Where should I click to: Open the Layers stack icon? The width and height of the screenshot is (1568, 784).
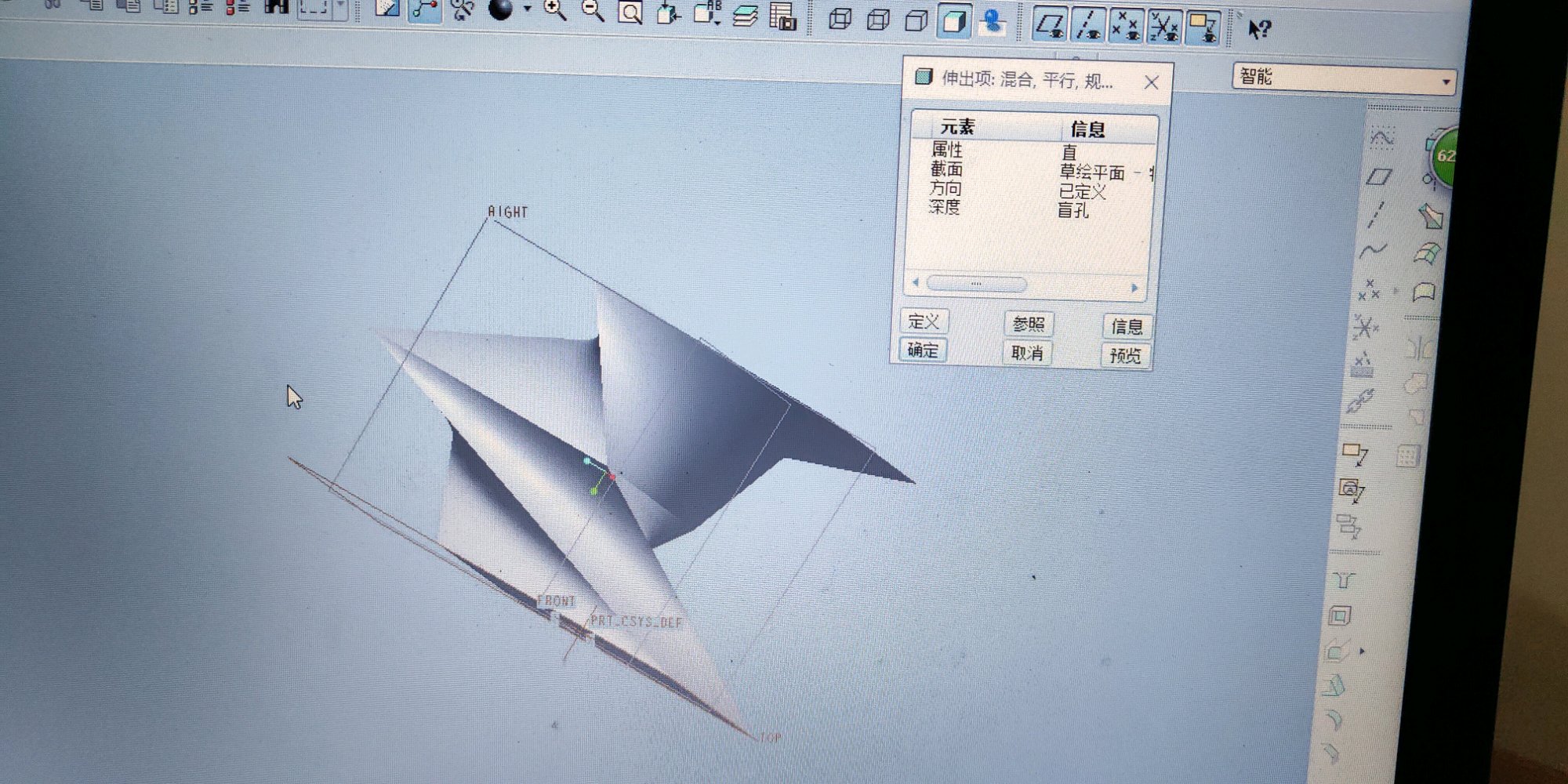[x=746, y=16]
